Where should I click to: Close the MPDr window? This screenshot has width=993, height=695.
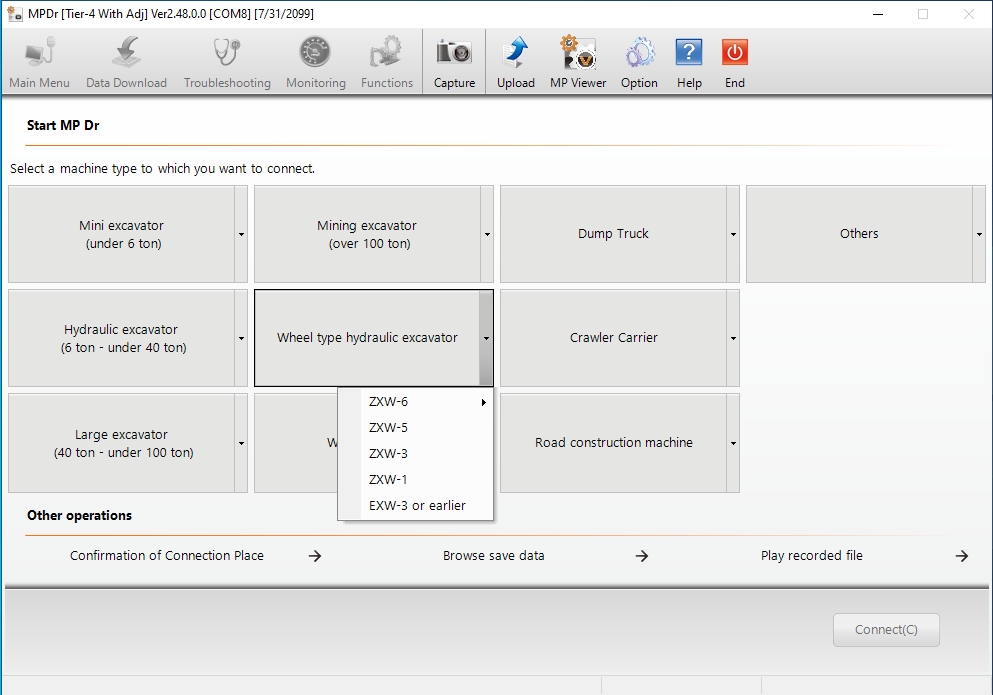968,14
